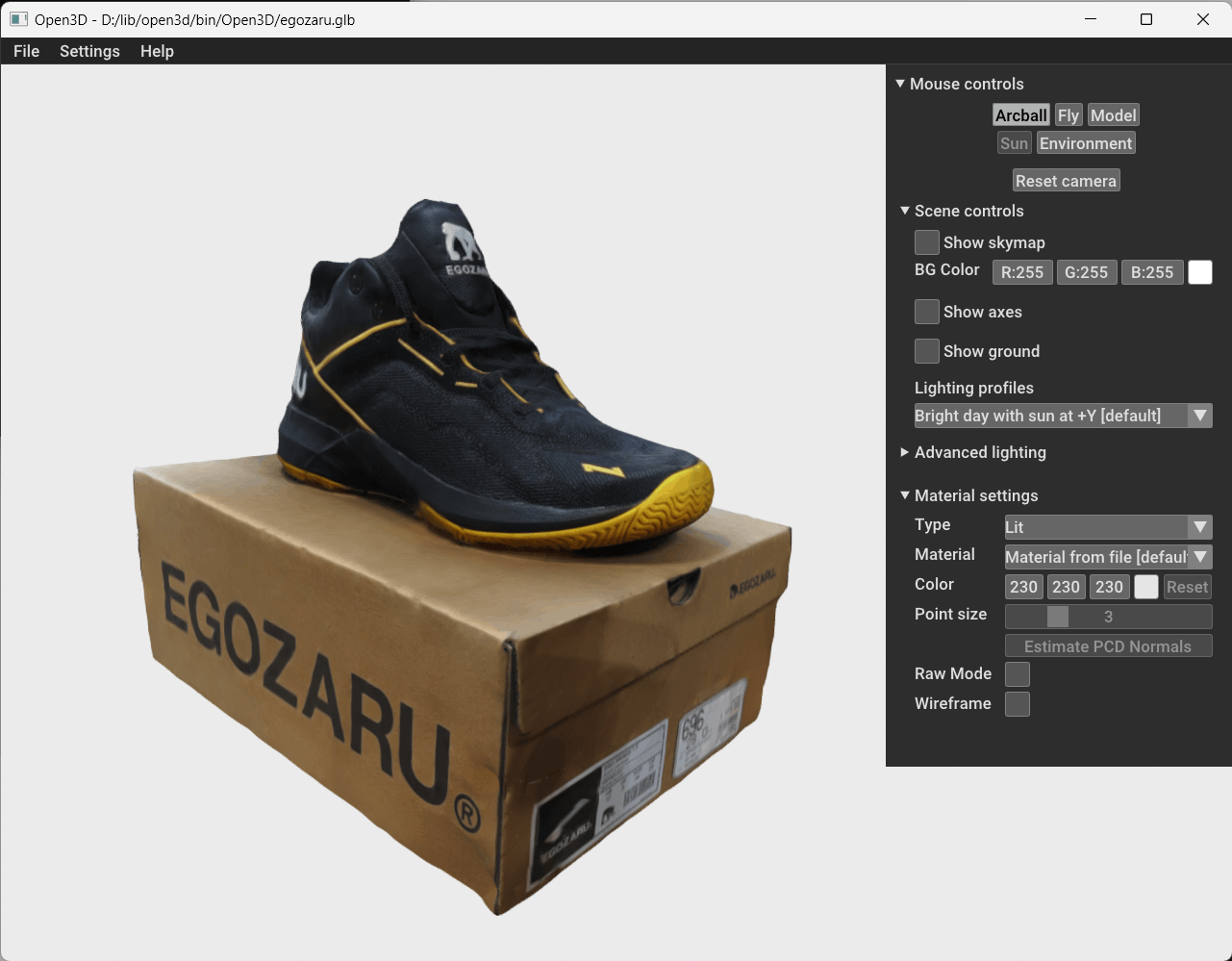
Task: Open the File menu
Action: click(x=26, y=51)
